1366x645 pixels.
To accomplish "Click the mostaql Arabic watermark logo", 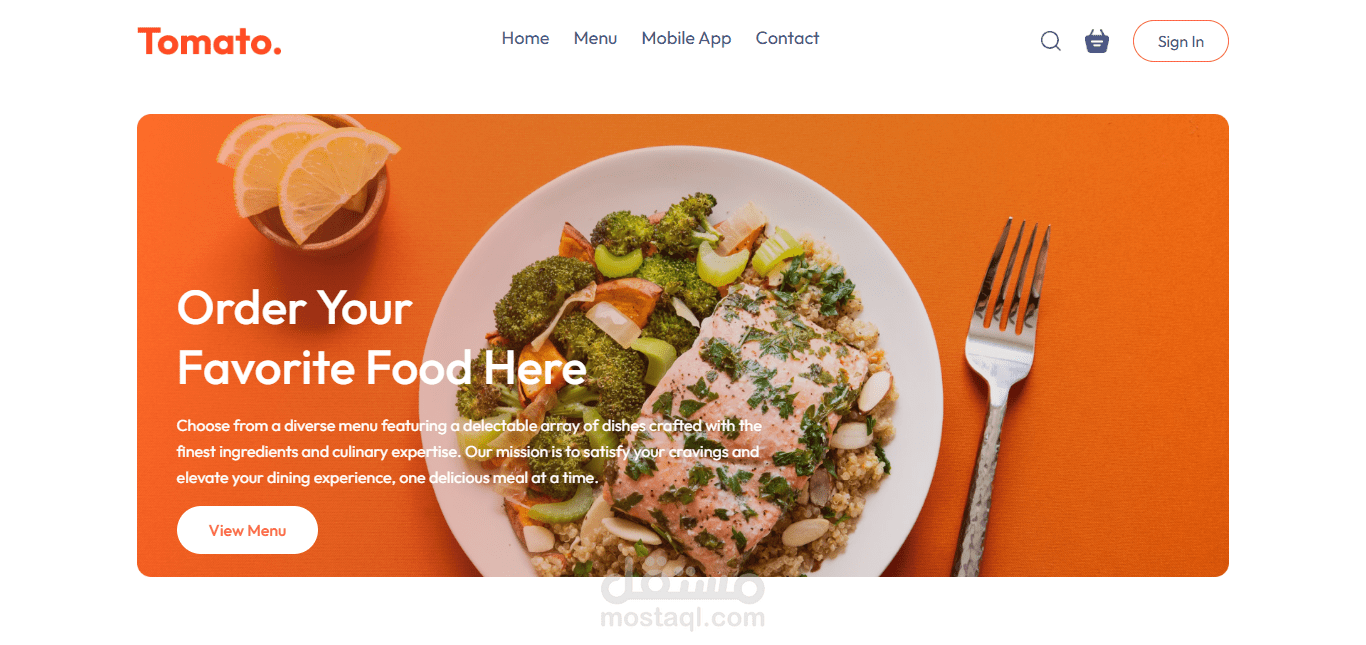I will pyautogui.click(x=682, y=585).
